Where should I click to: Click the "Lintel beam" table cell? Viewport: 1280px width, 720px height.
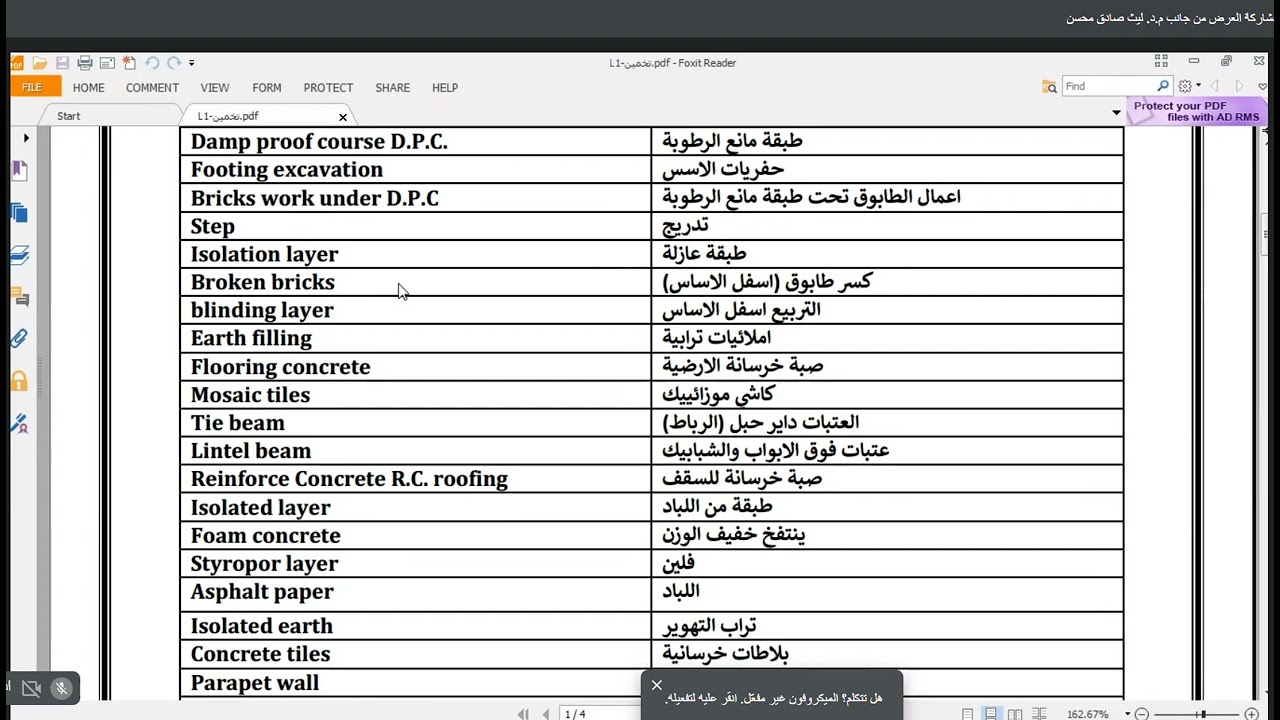[416, 451]
